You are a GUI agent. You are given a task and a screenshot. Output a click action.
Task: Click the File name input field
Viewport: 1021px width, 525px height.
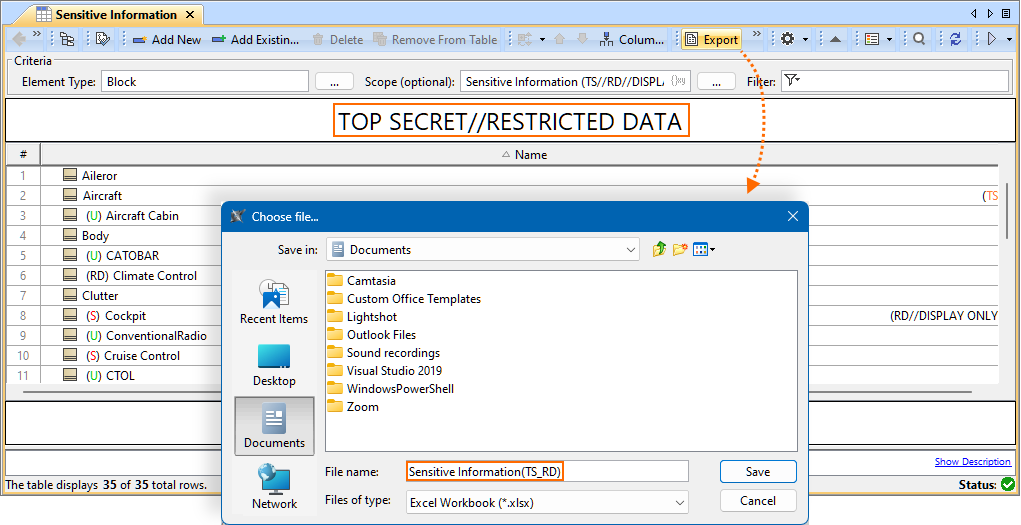coord(547,471)
